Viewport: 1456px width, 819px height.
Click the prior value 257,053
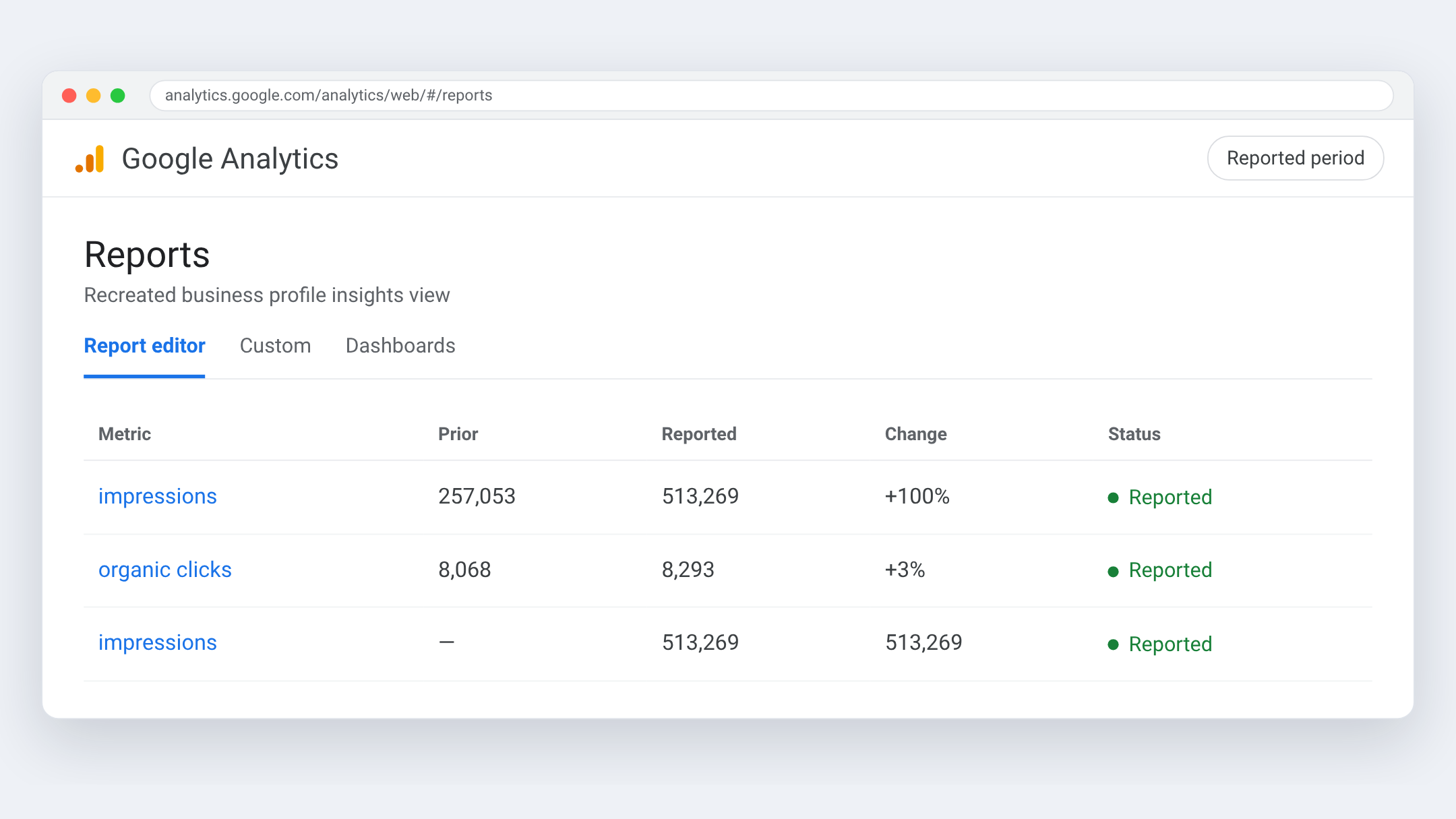[477, 497]
